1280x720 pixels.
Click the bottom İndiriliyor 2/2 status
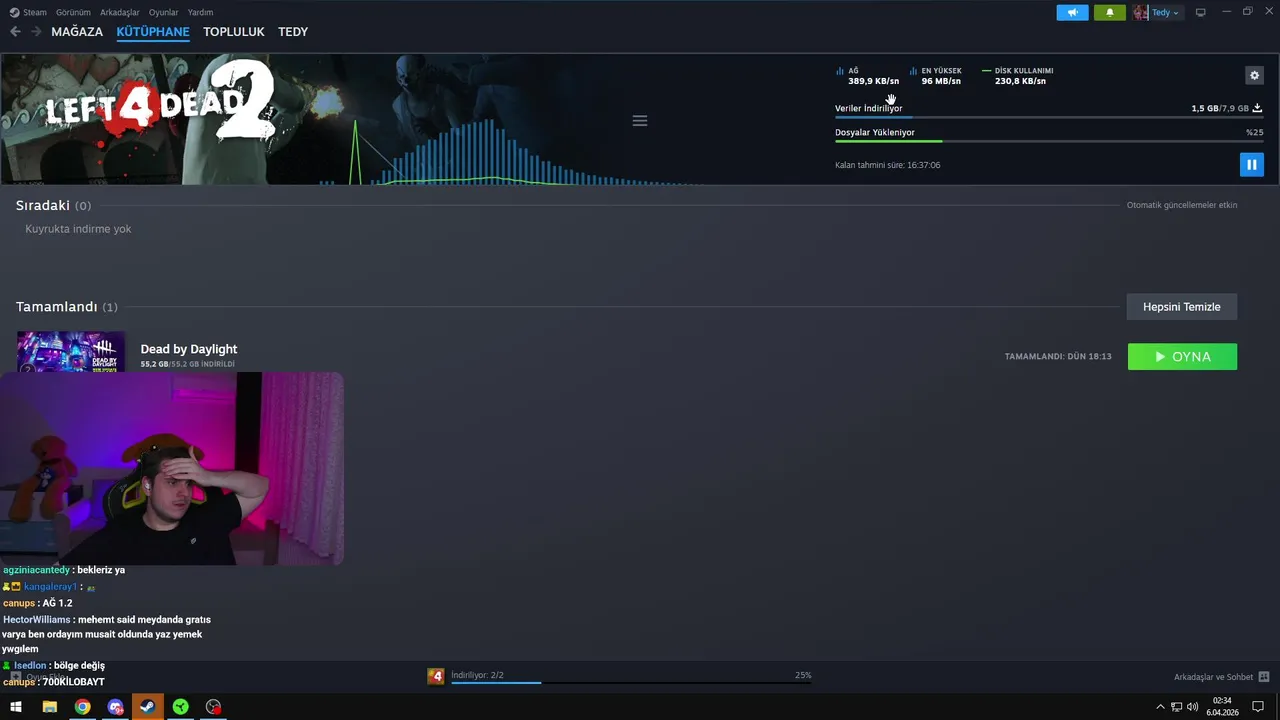point(477,675)
